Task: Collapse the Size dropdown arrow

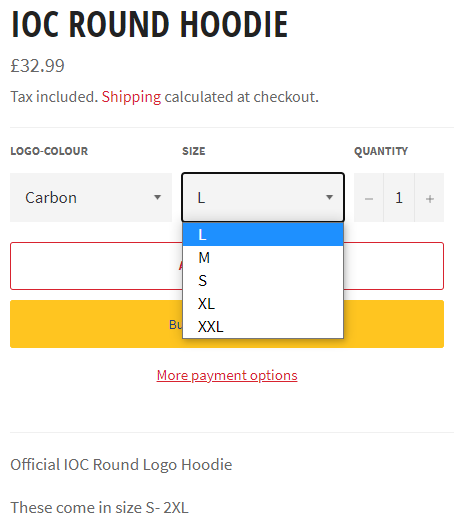Action: (329, 197)
